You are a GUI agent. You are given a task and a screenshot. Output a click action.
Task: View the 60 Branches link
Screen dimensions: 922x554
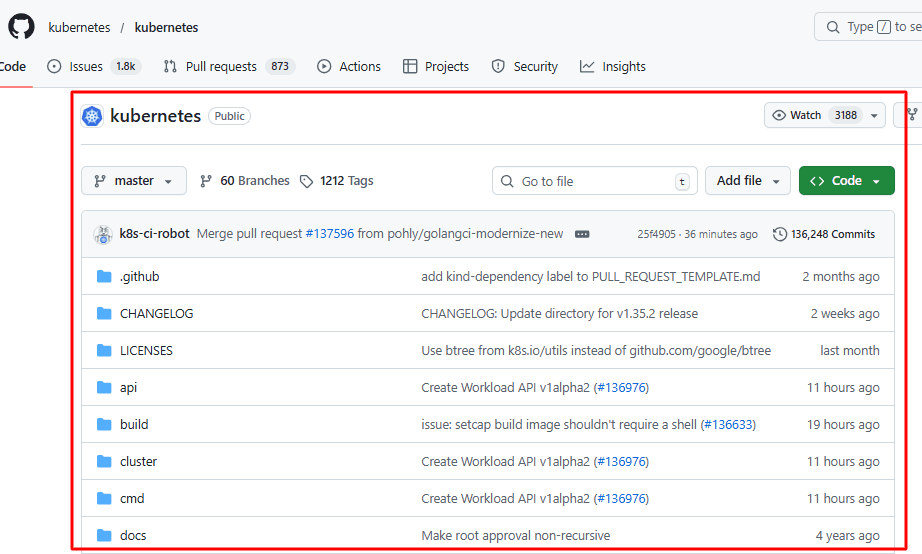click(x=245, y=181)
